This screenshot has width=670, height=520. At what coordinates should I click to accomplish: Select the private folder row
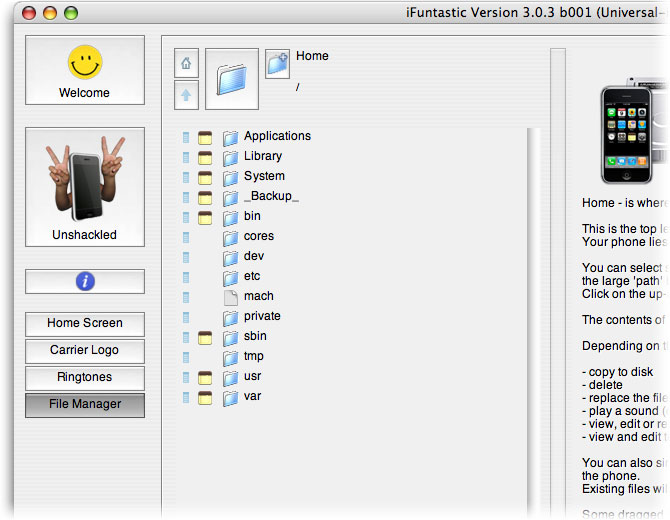262,317
